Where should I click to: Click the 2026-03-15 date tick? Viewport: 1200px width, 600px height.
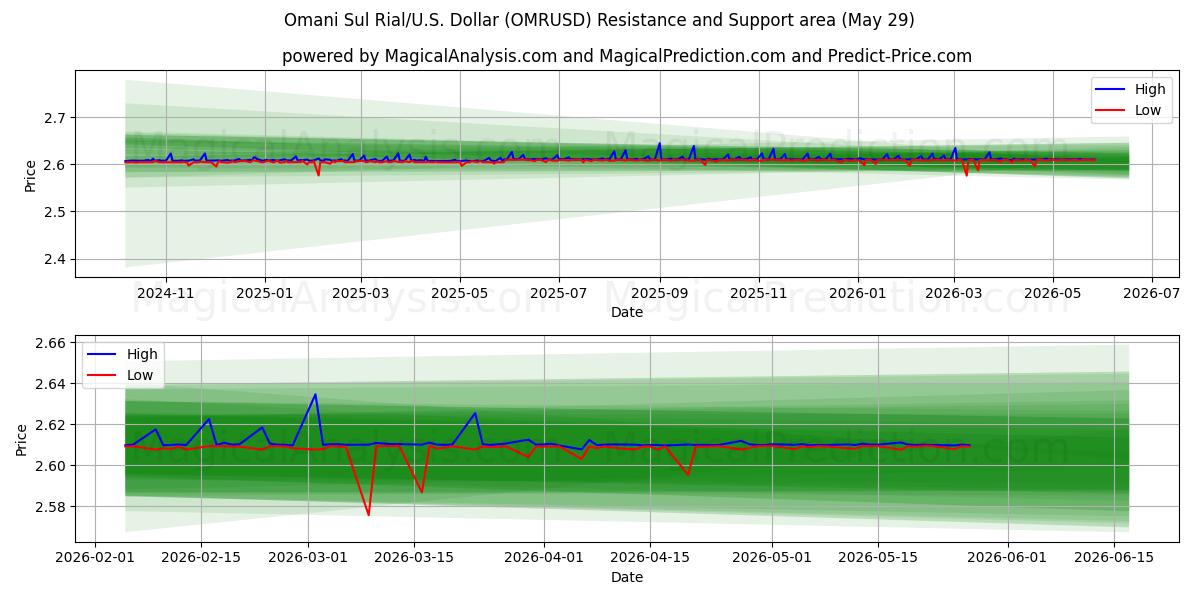[x=414, y=558]
